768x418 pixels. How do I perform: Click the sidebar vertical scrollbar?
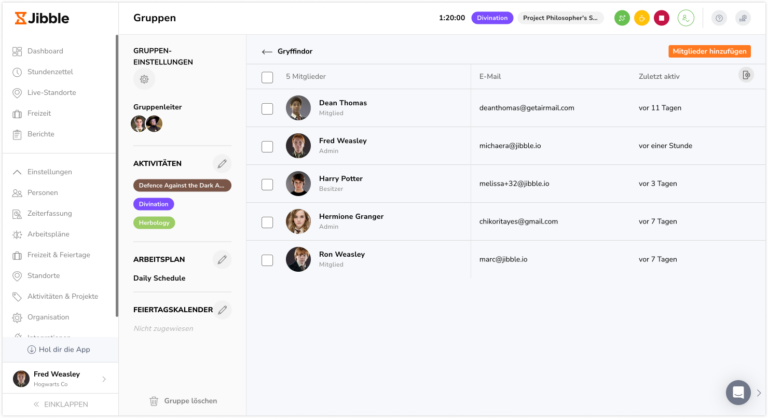(x=117, y=175)
